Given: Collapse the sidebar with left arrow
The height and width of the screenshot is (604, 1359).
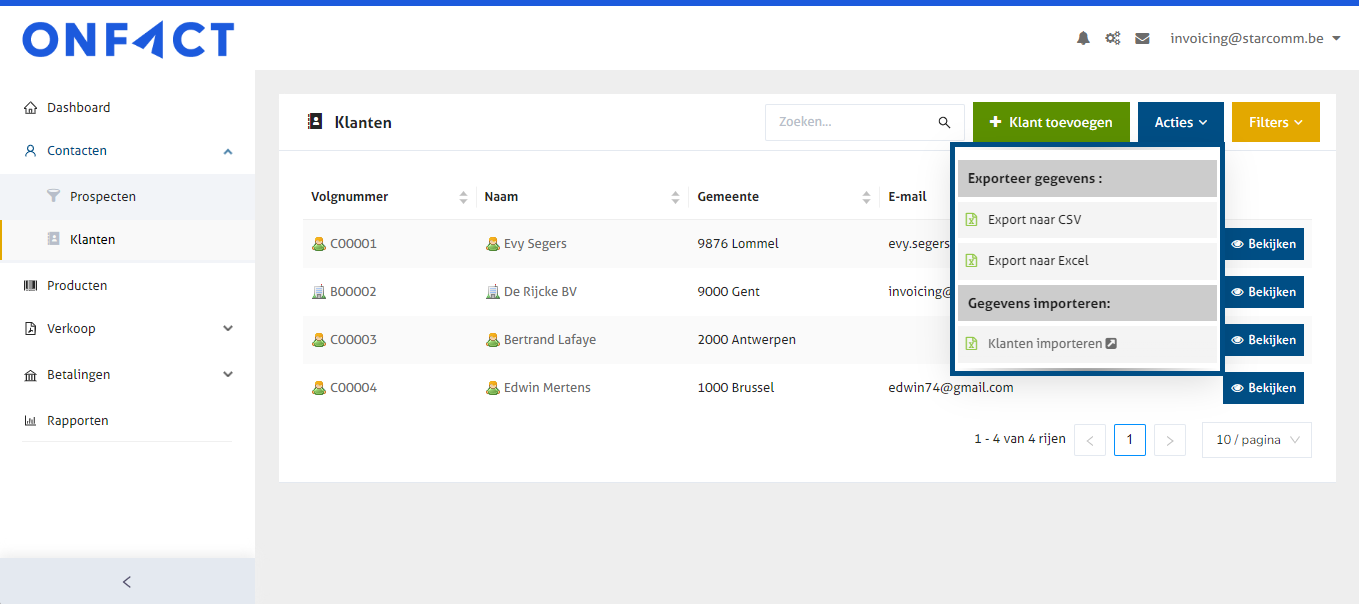Looking at the screenshot, I should [127, 582].
